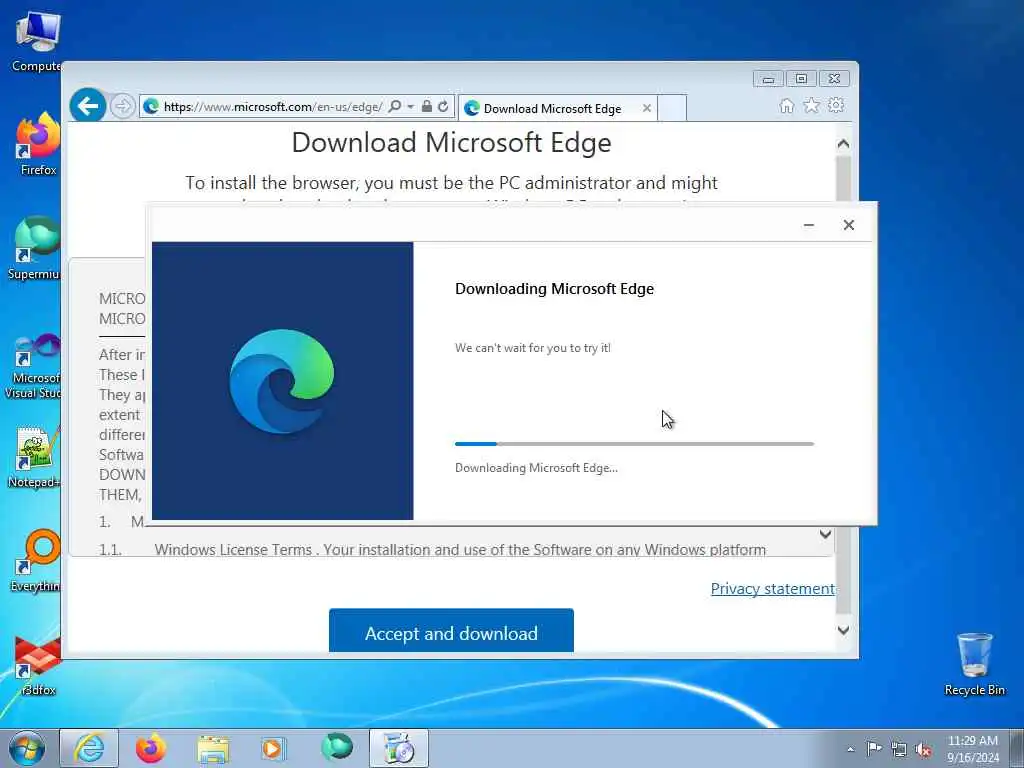Close the Download Microsoft Edge tab
This screenshot has height=768, width=1024.
647,108
